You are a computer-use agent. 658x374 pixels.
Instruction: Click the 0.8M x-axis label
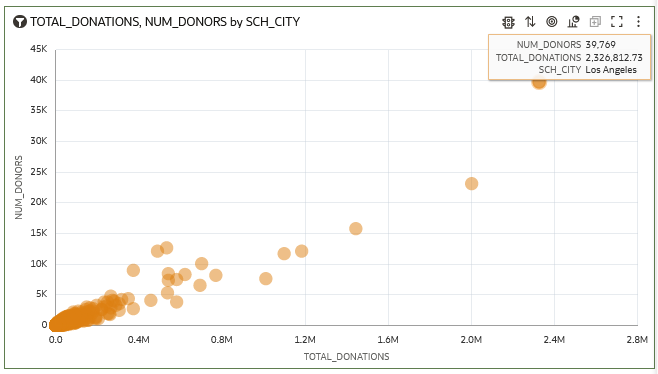(x=222, y=340)
